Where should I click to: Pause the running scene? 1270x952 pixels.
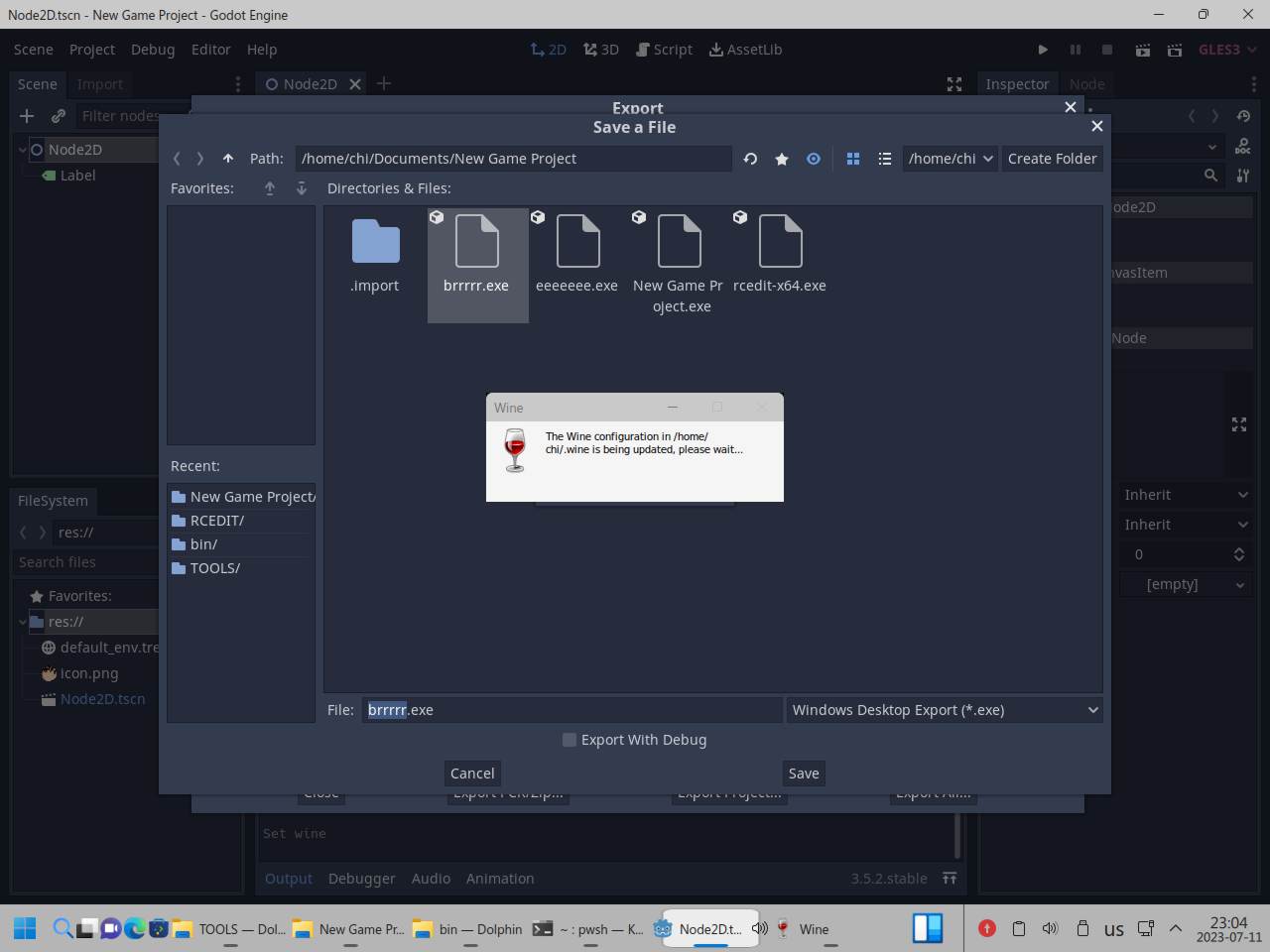[1076, 50]
